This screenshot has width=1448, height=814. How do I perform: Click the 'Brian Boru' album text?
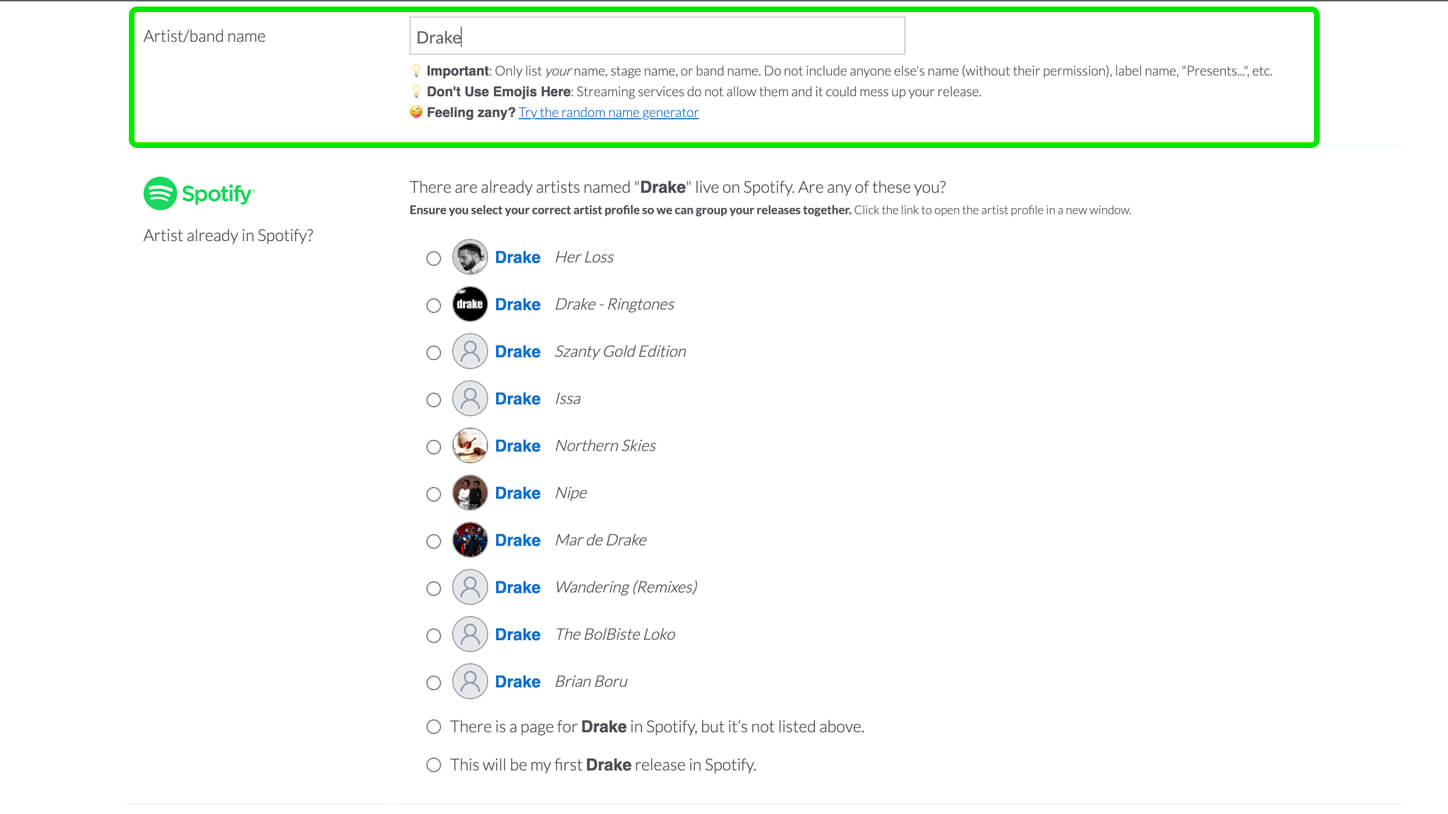(591, 681)
